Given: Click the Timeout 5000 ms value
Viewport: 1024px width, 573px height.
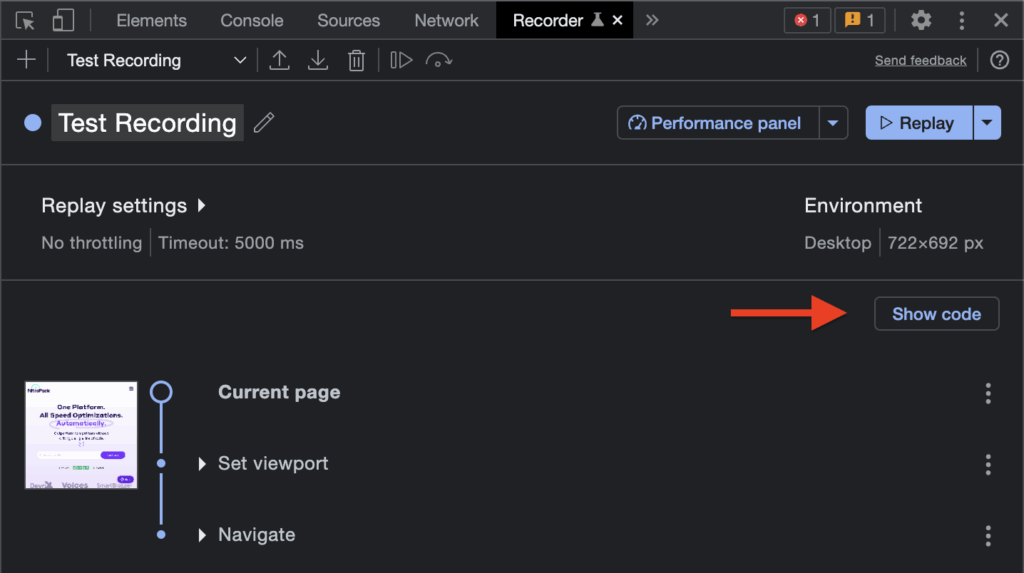Looking at the screenshot, I should (x=231, y=243).
